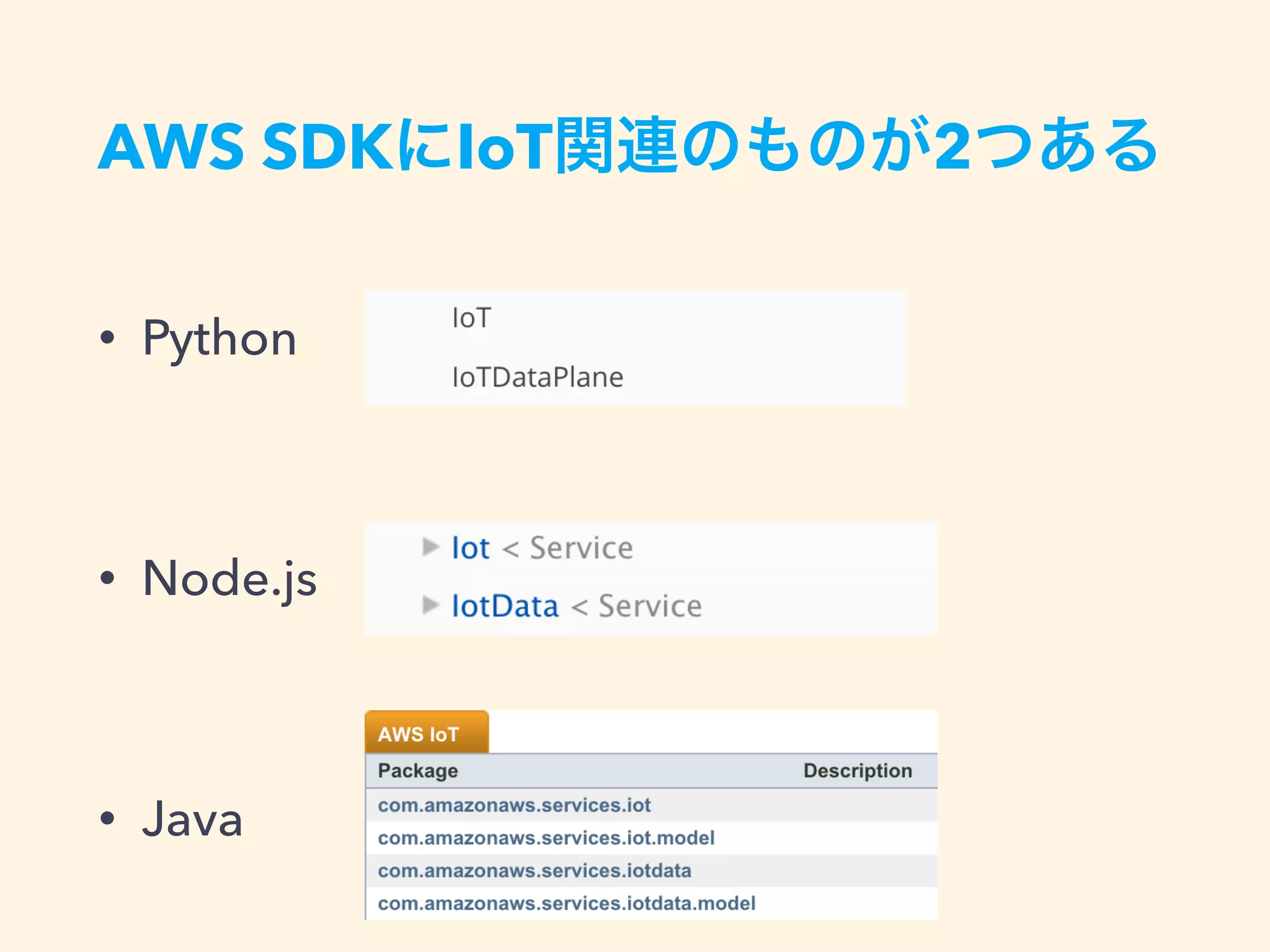The width and height of the screenshot is (1270, 952).
Task: Open com.amazonaws.services.iotdata package link
Action: (535, 871)
